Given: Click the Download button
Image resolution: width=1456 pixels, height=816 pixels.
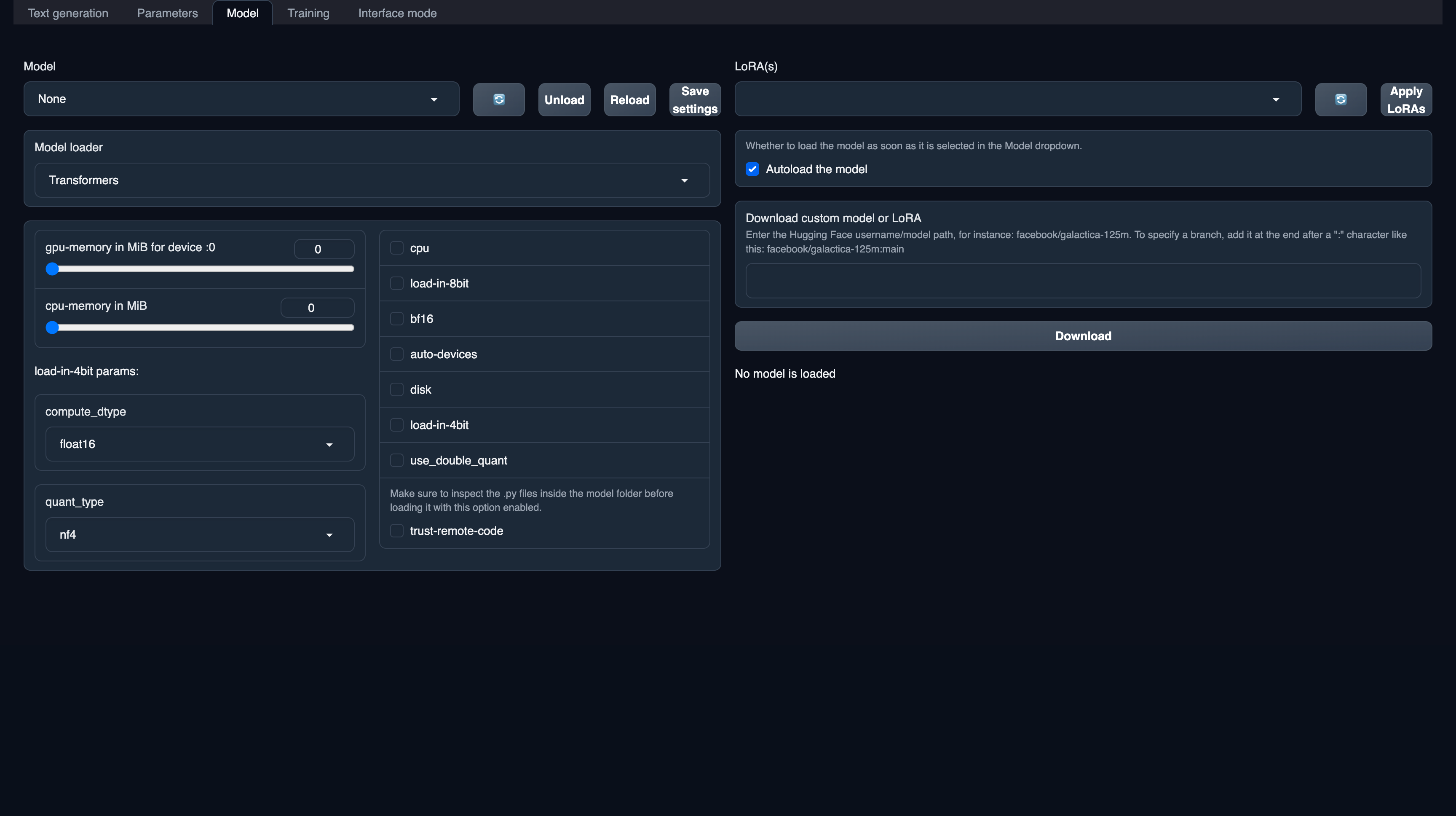Looking at the screenshot, I should click(1082, 336).
